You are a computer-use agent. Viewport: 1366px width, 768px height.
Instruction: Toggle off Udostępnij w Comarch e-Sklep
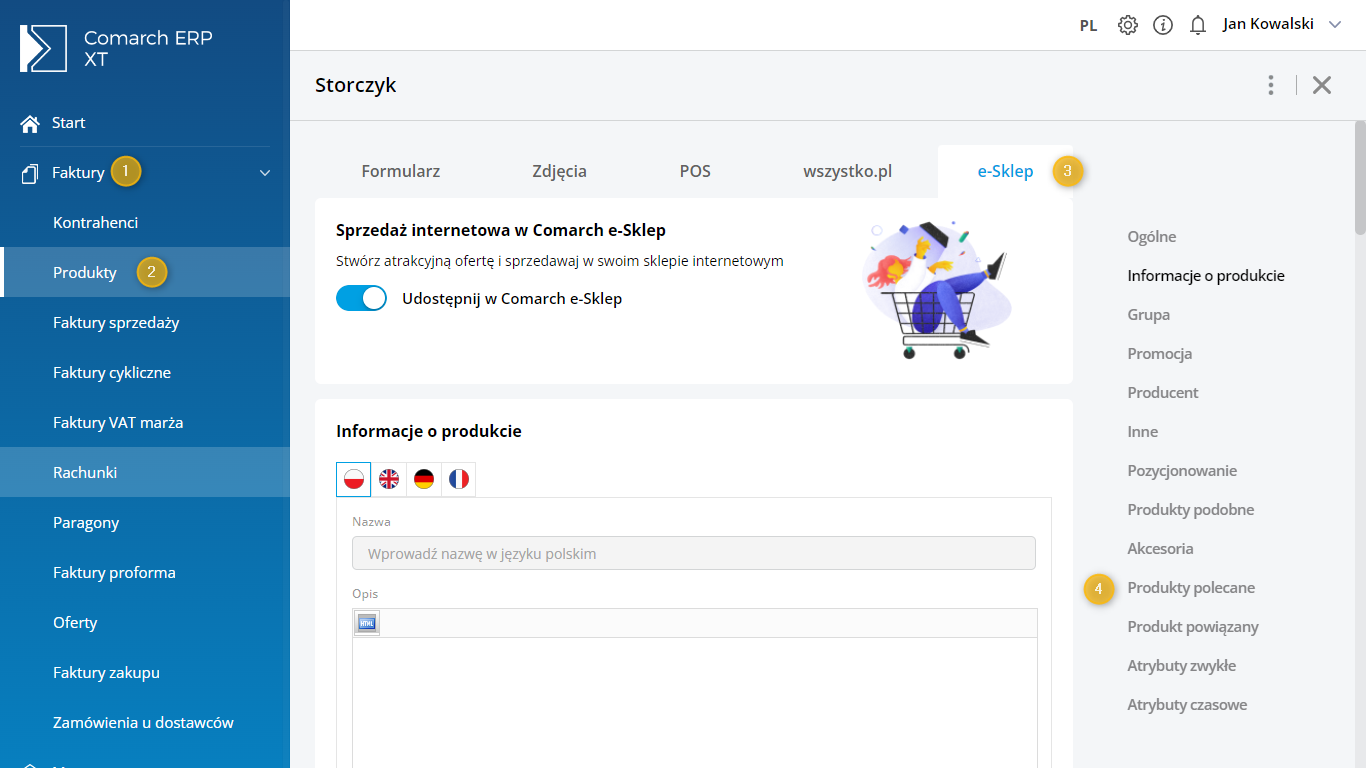pyautogui.click(x=361, y=298)
